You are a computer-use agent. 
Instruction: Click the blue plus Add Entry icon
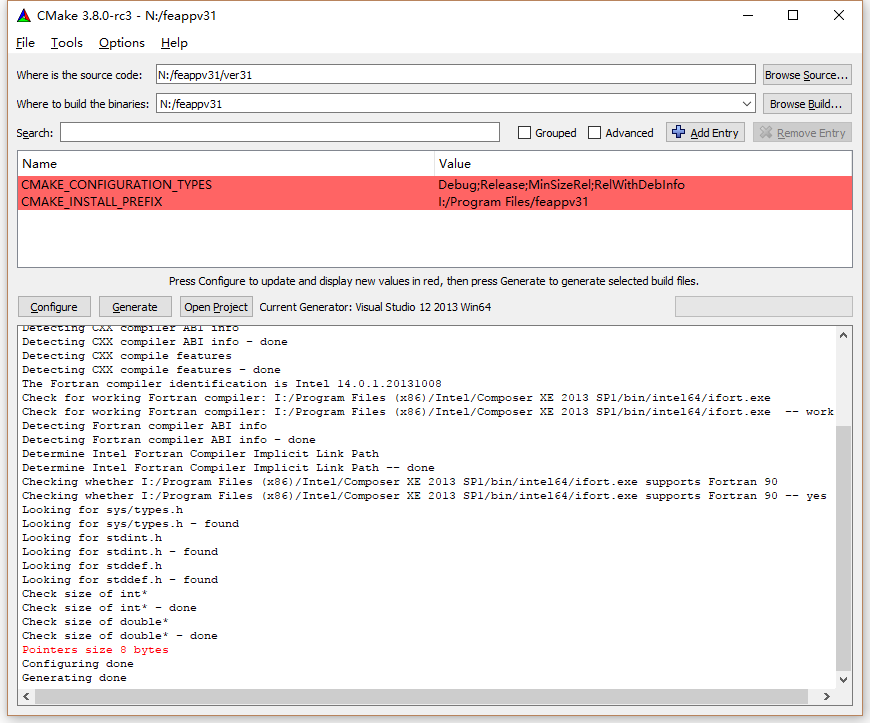coord(678,132)
